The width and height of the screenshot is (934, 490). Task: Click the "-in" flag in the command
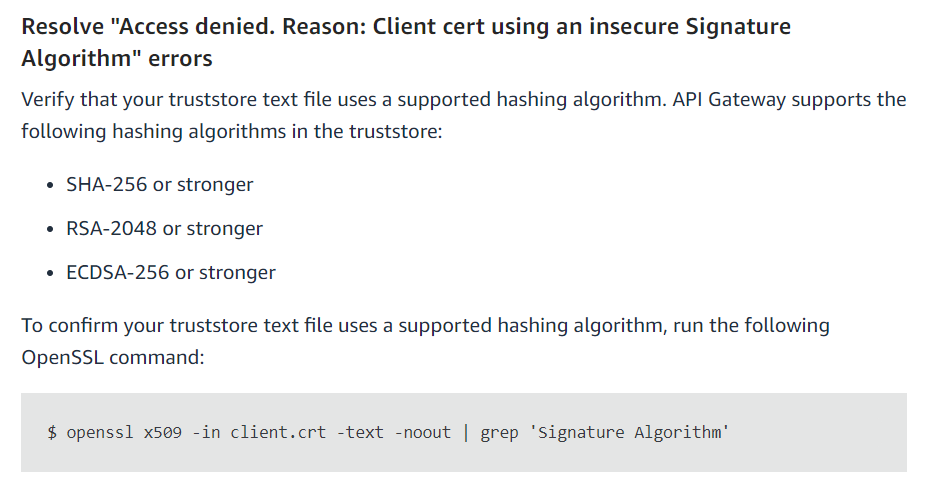point(207,433)
